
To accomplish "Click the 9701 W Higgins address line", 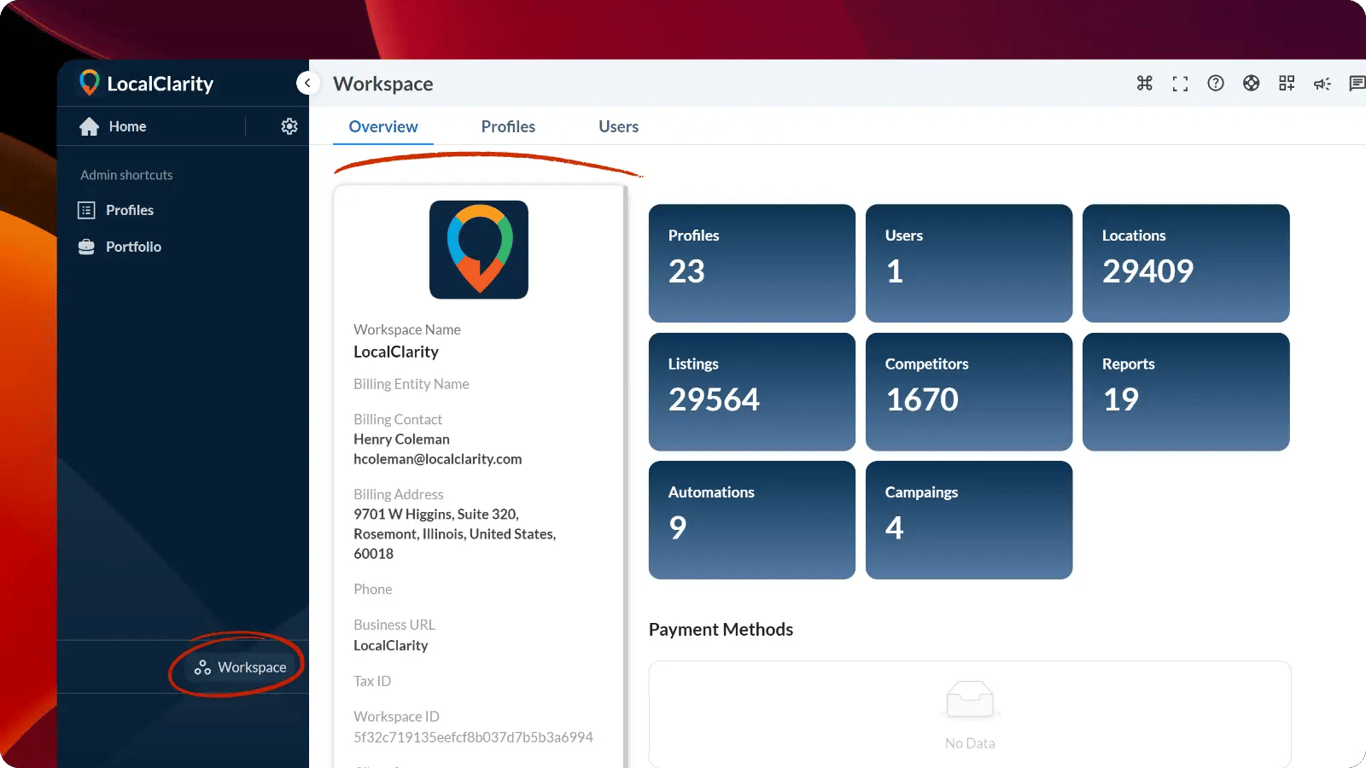I will pos(436,514).
